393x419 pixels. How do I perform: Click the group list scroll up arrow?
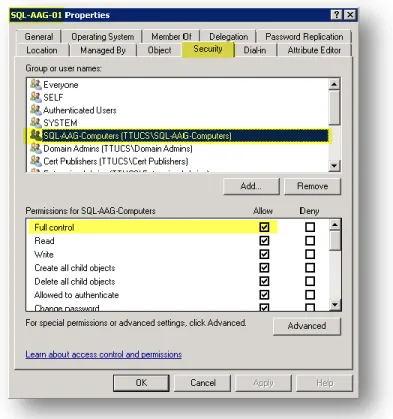click(334, 84)
